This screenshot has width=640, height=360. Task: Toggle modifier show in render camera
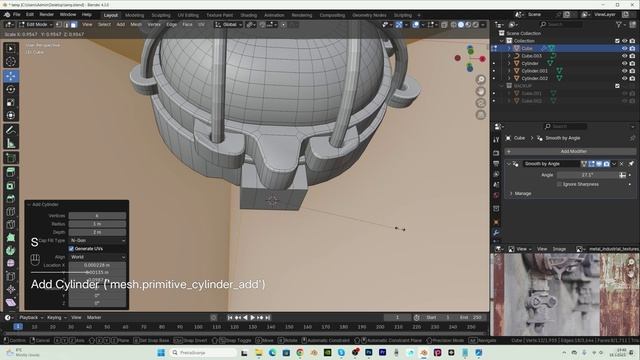607,164
